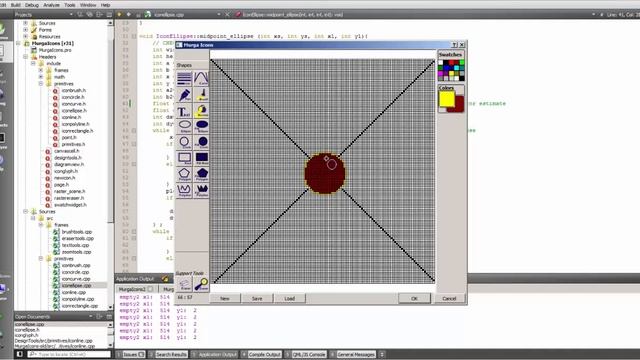The height and width of the screenshot is (360, 640).
Task: Select the Zoom magnifier support tool
Action: point(201,284)
